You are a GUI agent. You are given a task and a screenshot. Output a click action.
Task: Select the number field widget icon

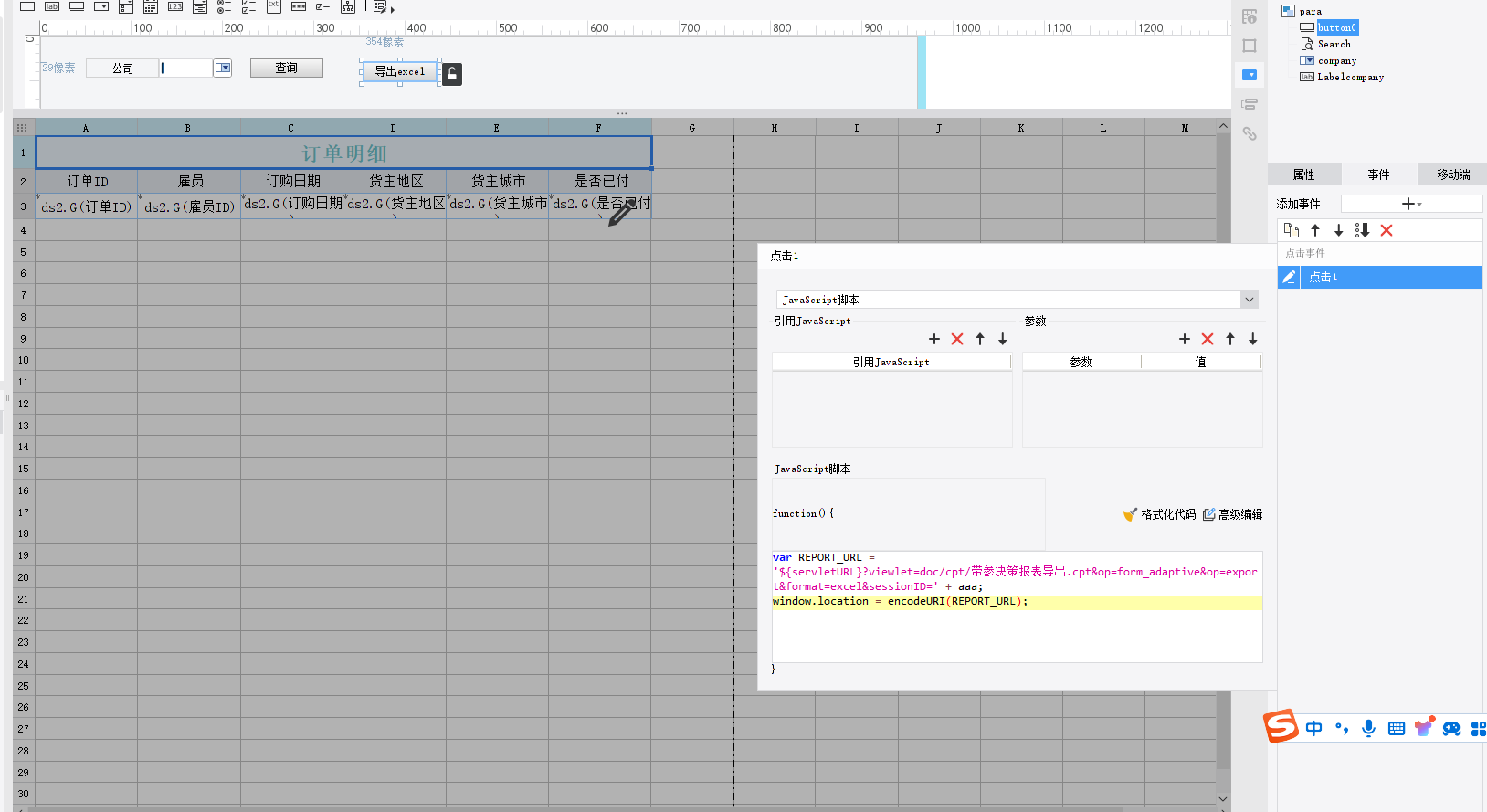175,6
